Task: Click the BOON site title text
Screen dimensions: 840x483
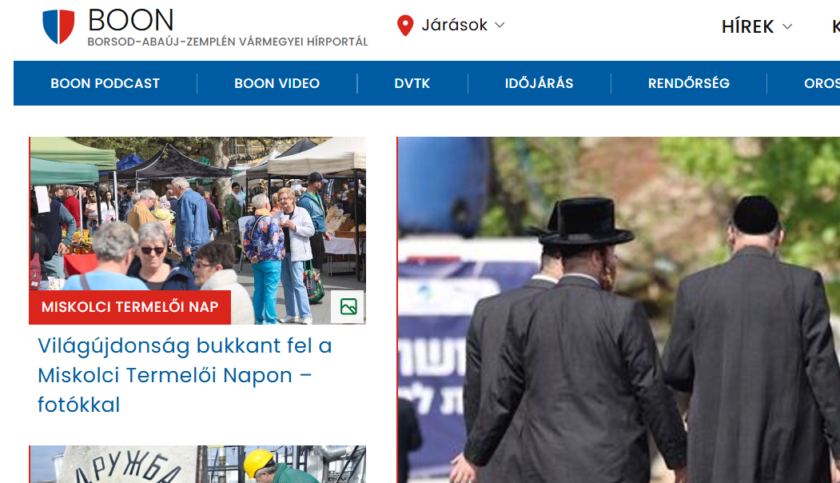Action: (x=131, y=19)
